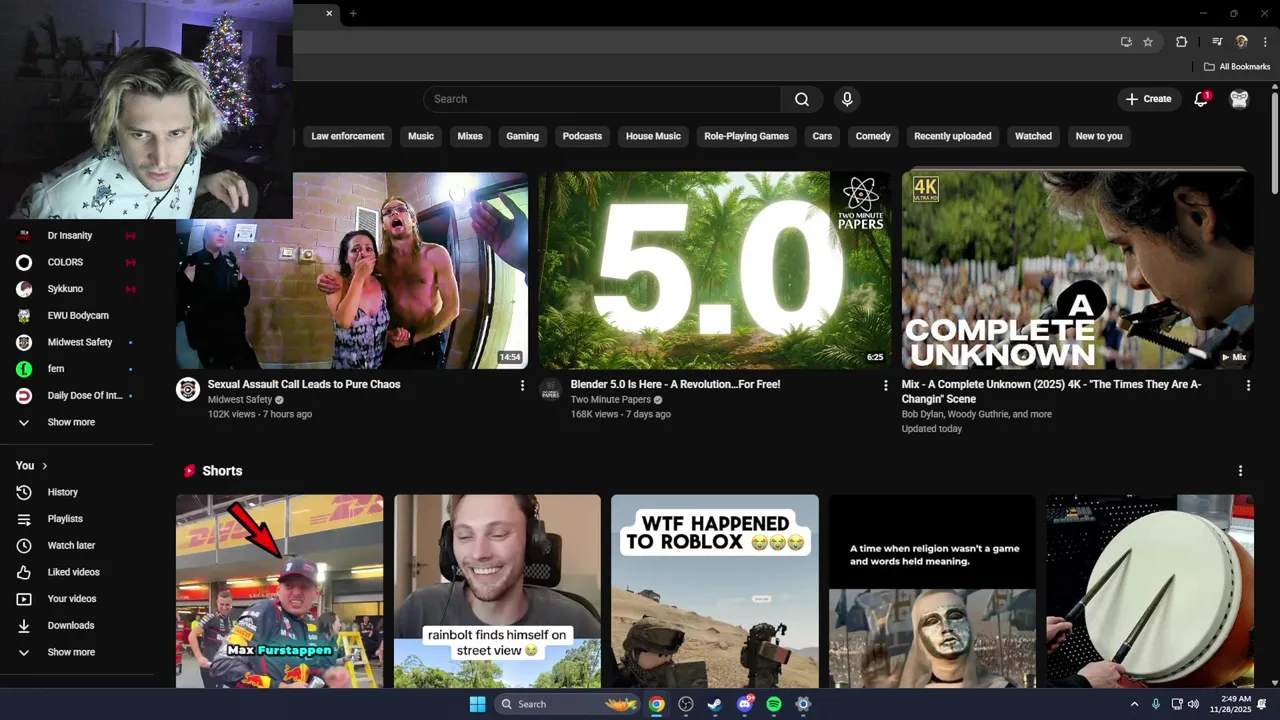
Task: Open Discord from the taskbar
Action: 745,704
